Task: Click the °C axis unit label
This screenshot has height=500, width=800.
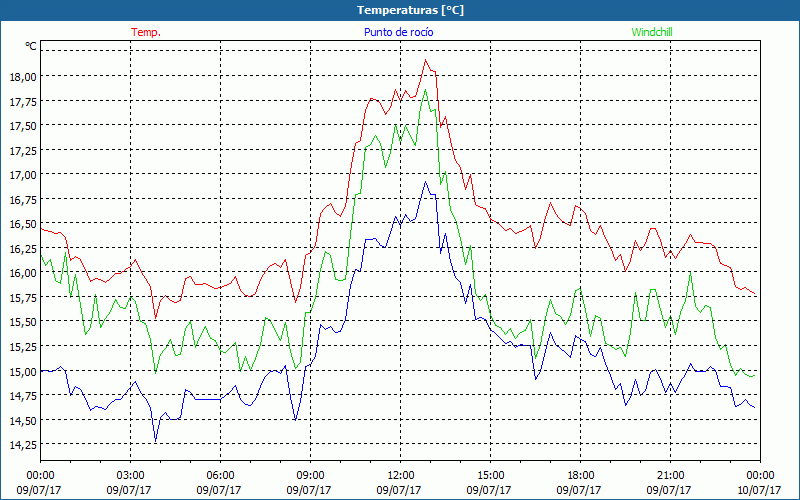Action: (x=31, y=46)
